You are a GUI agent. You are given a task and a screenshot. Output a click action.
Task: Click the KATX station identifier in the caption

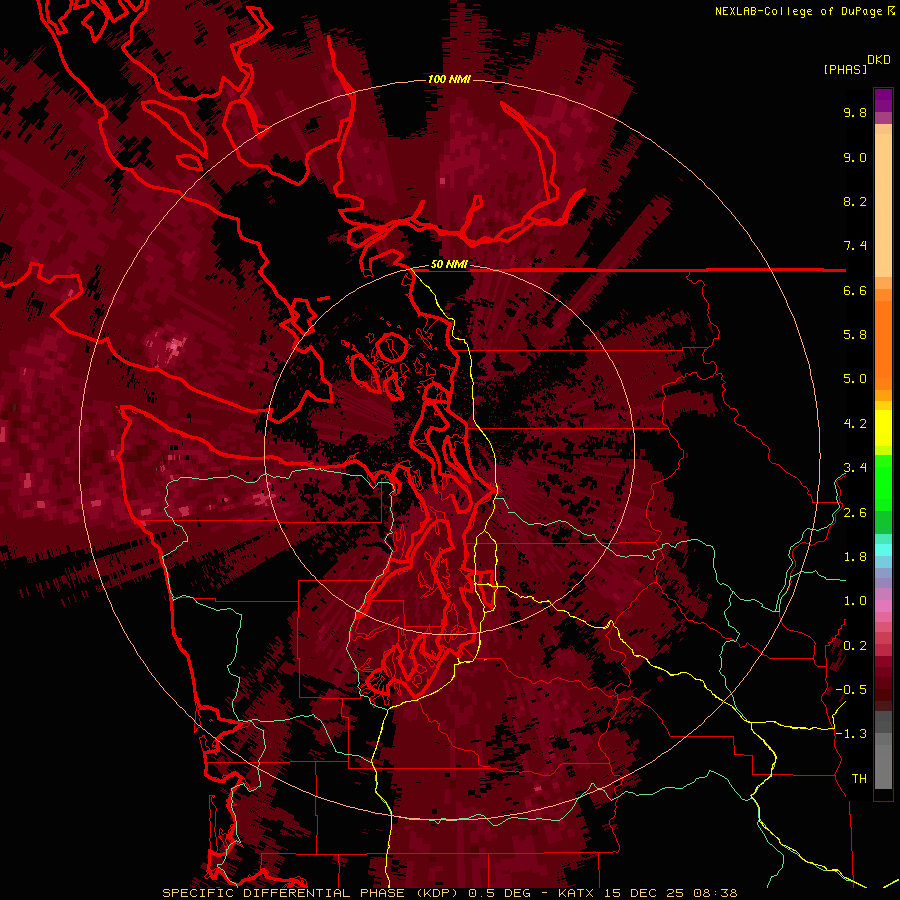click(577, 893)
